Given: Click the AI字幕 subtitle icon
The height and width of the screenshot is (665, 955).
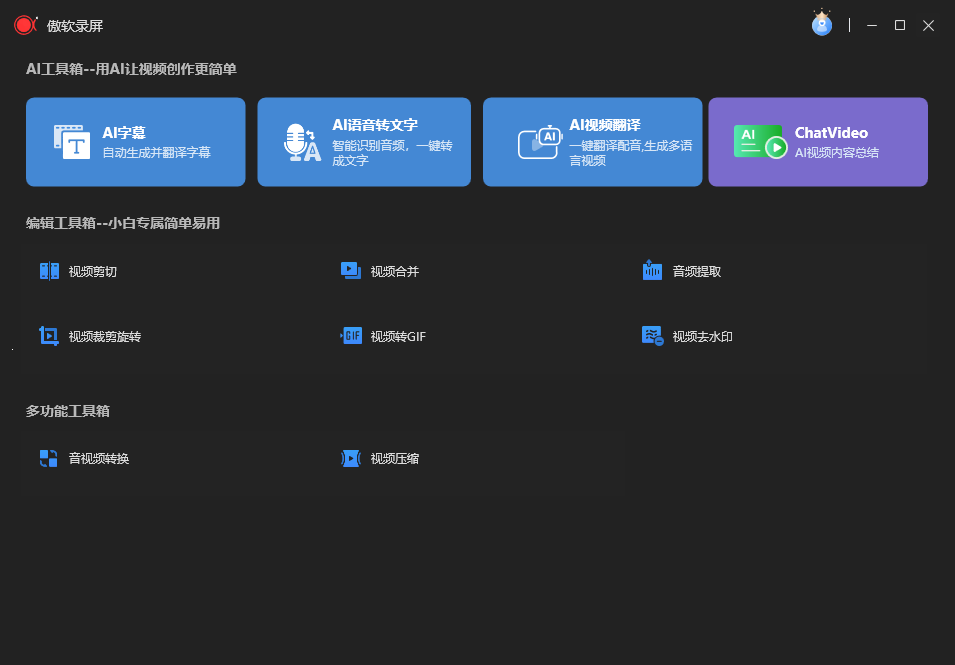Looking at the screenshot, I should click(x=72, y=142).
